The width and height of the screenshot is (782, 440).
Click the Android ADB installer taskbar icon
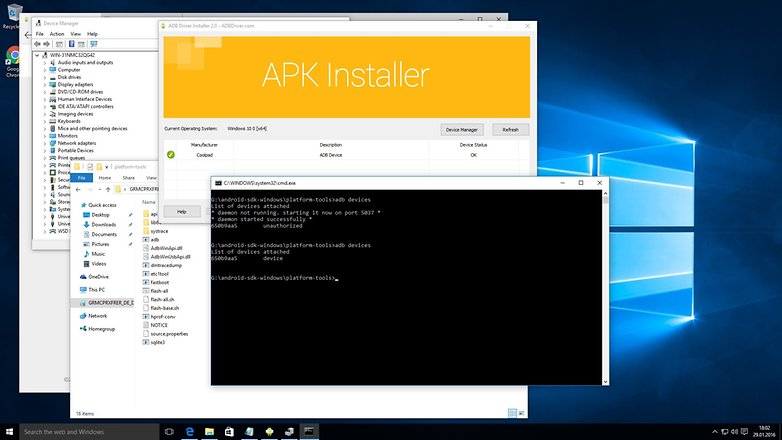pos(269,432)
